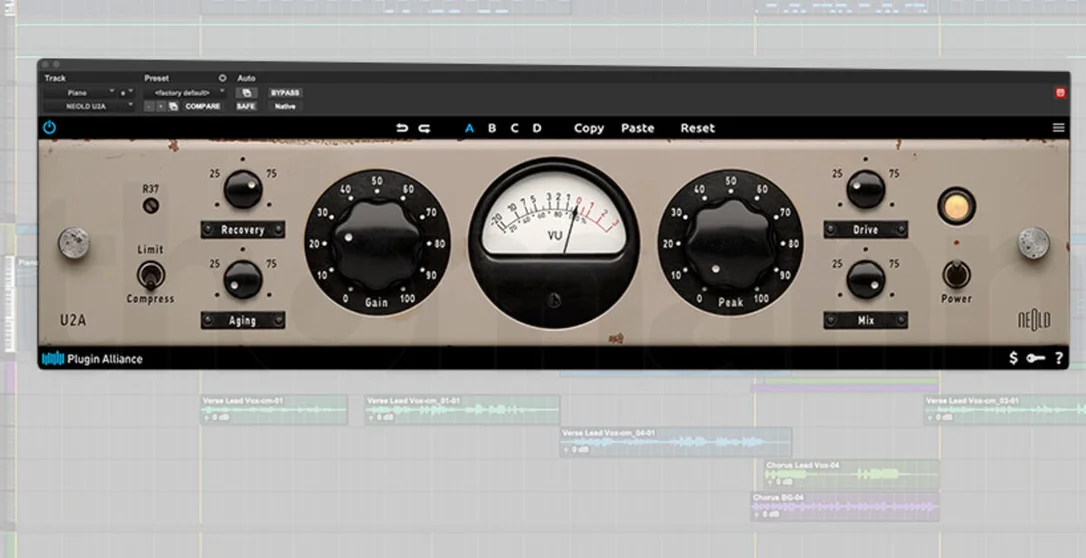Click the large Peak knob
This screenshot has width=1086, height=558.
tap(730, 244)
